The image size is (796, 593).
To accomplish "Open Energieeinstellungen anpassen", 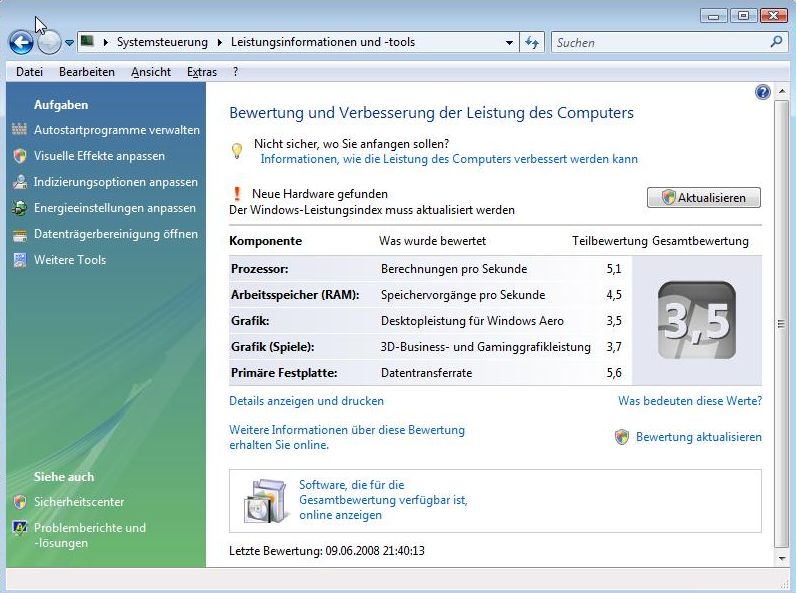I will [x=115, y=208].
